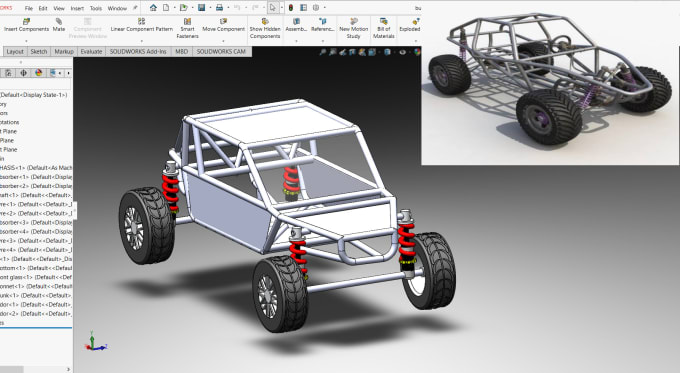680x373 pixels.
Task: Click Zoom to Fit magnifier icon
Action: pos(322,52)
